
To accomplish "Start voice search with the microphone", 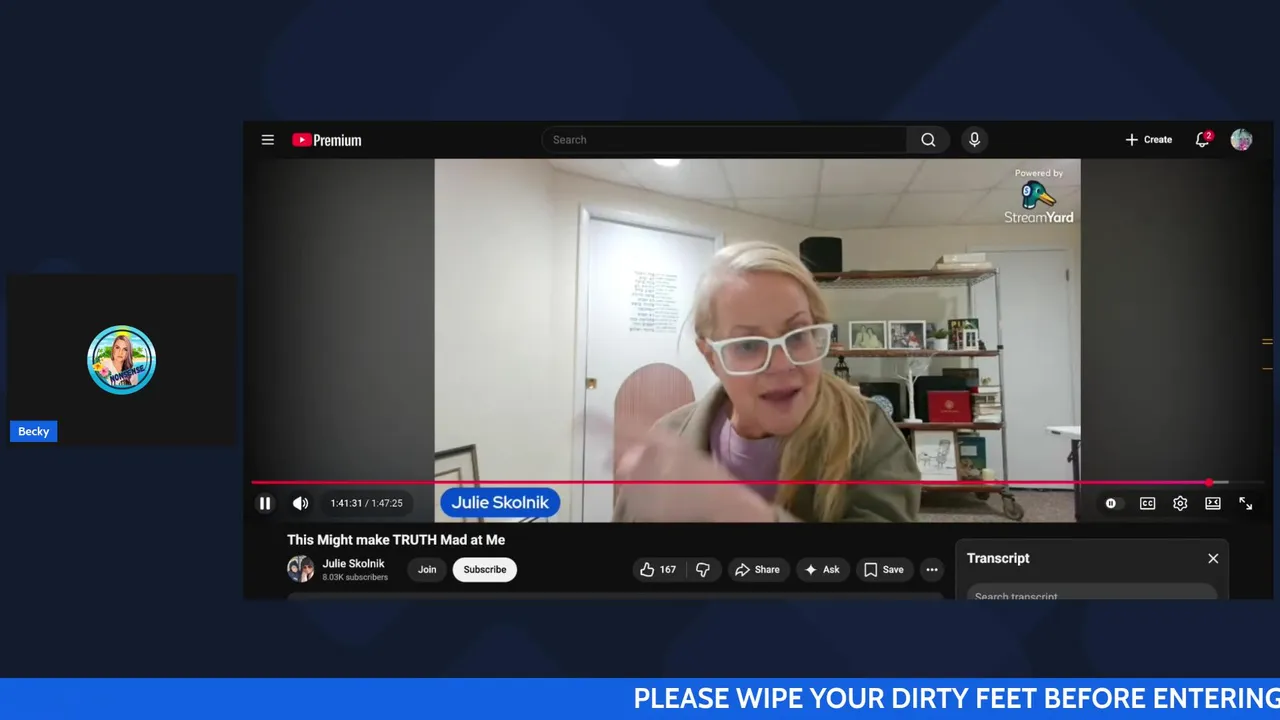I will click(x=974, y=140).
